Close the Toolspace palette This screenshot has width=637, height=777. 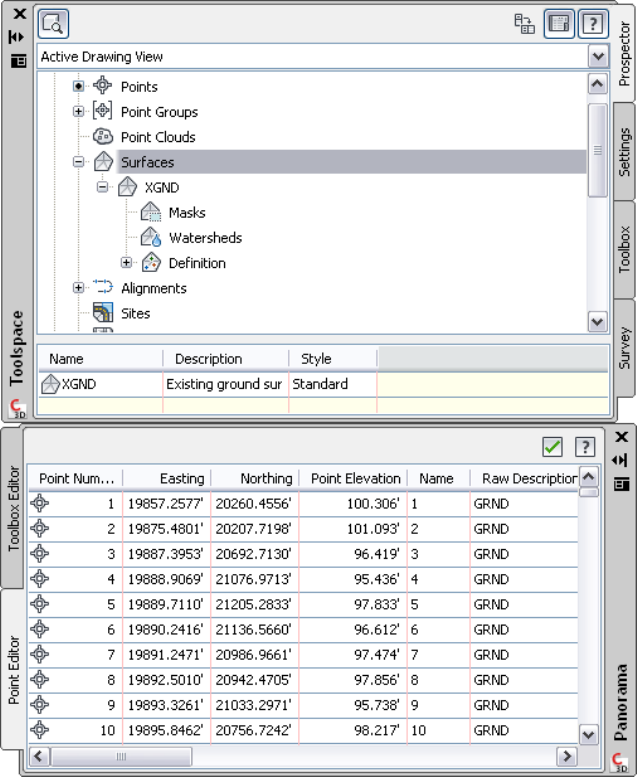[19, 13]
